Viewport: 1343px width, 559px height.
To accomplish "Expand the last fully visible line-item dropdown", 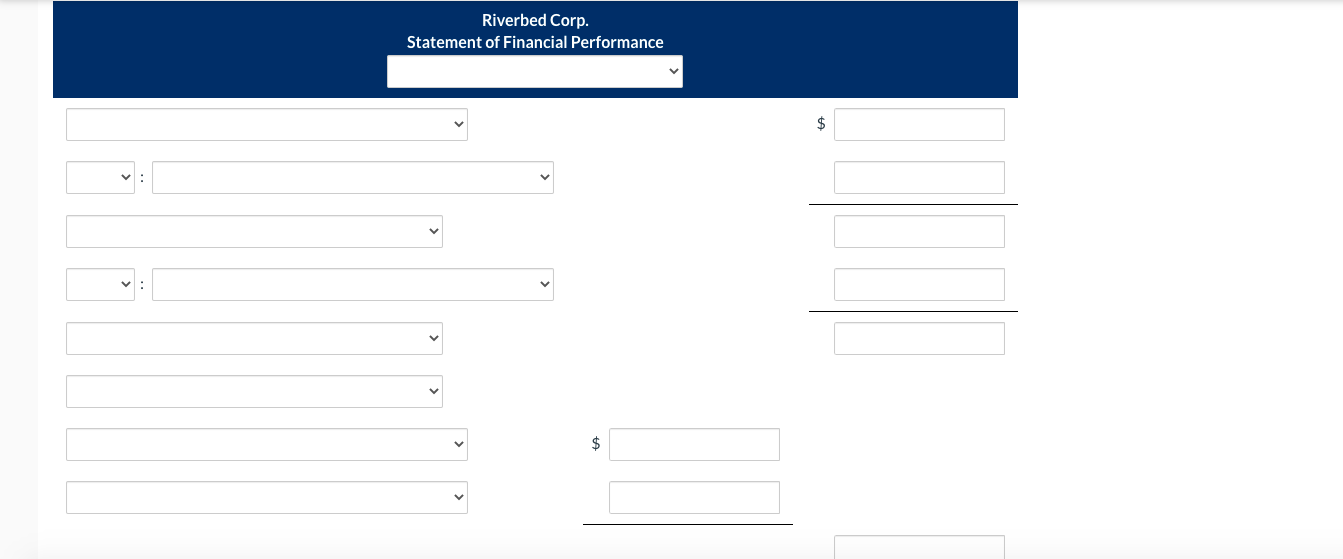I will coord(266,497).
